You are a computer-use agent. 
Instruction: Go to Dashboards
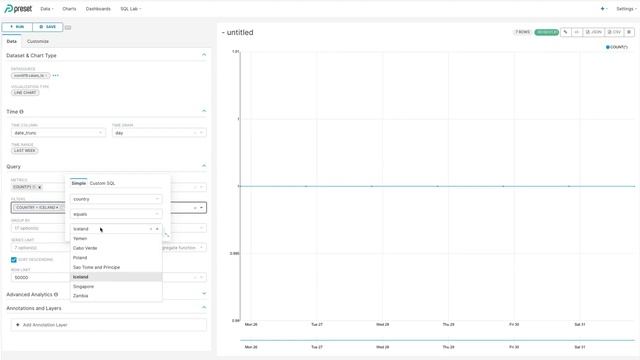(98, 9)
